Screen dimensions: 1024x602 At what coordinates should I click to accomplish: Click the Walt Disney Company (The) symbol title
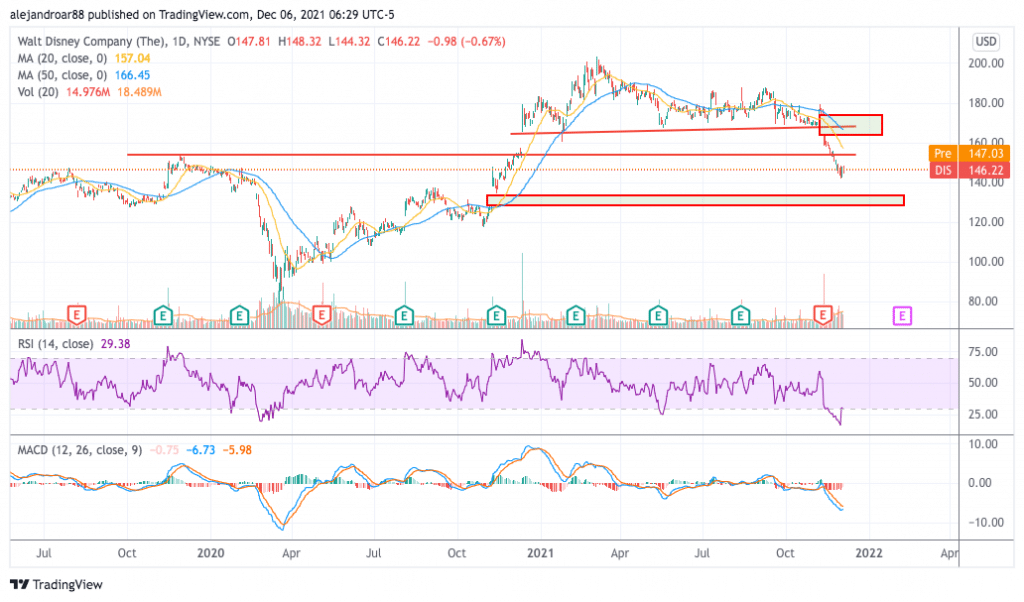tap(91, 41)
